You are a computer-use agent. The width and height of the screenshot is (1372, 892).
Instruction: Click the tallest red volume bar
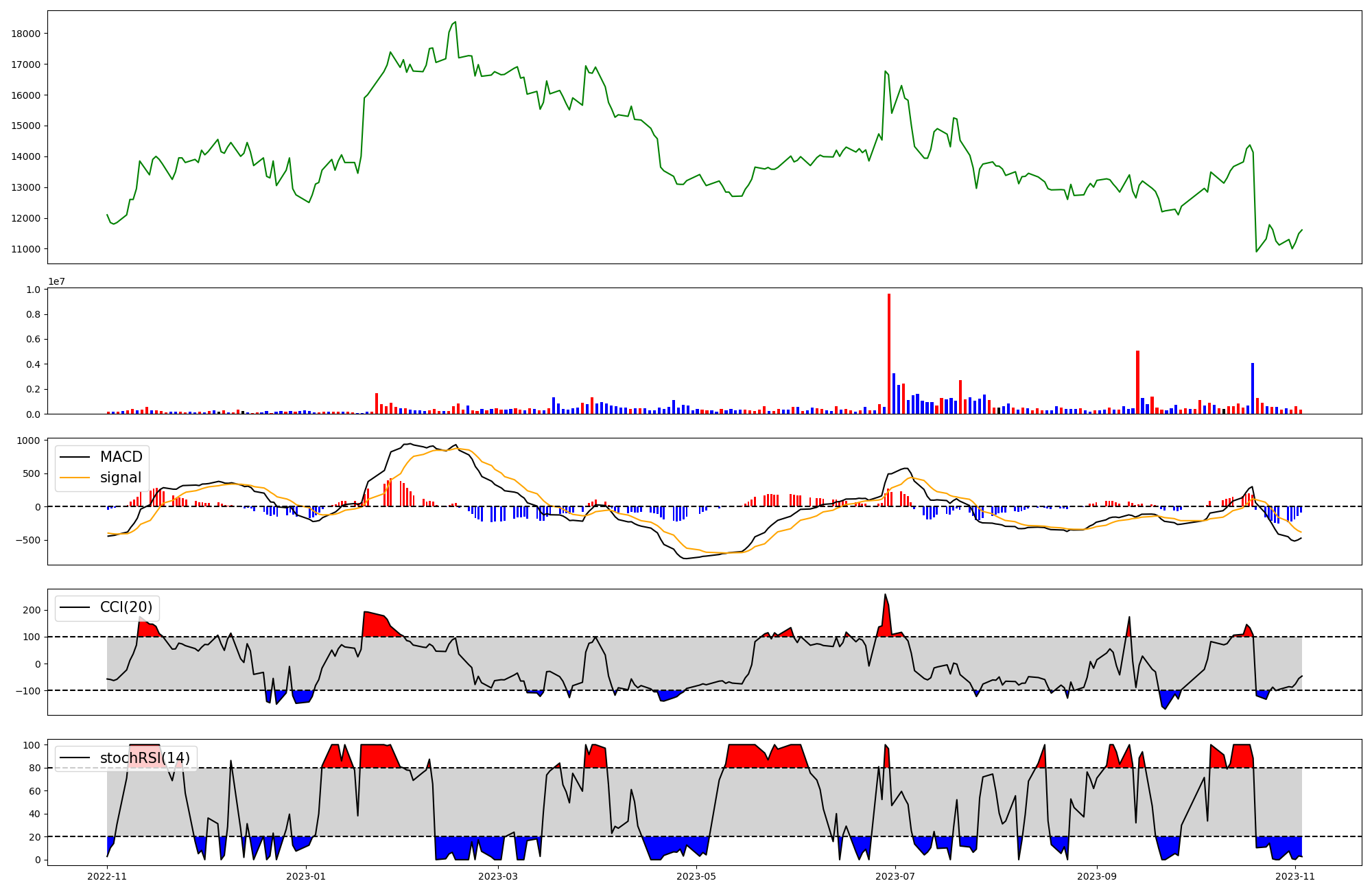tap(889, 353)
